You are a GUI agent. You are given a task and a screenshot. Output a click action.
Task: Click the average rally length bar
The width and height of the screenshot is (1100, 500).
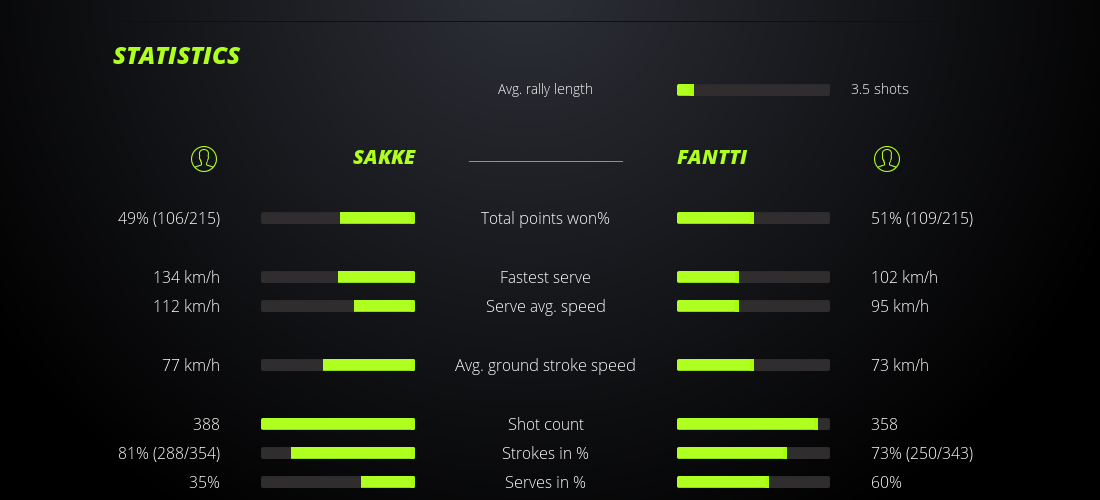coord(753,90)
